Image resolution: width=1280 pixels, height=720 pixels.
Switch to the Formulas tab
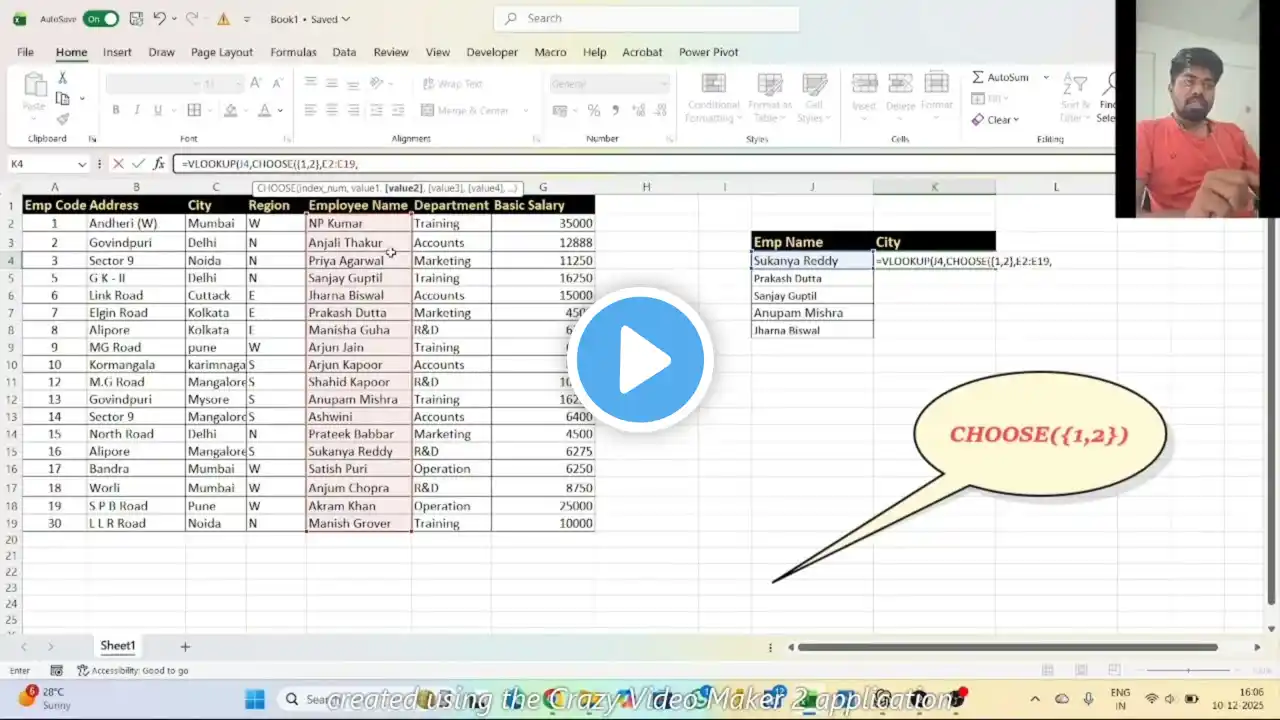click(293, 52)
